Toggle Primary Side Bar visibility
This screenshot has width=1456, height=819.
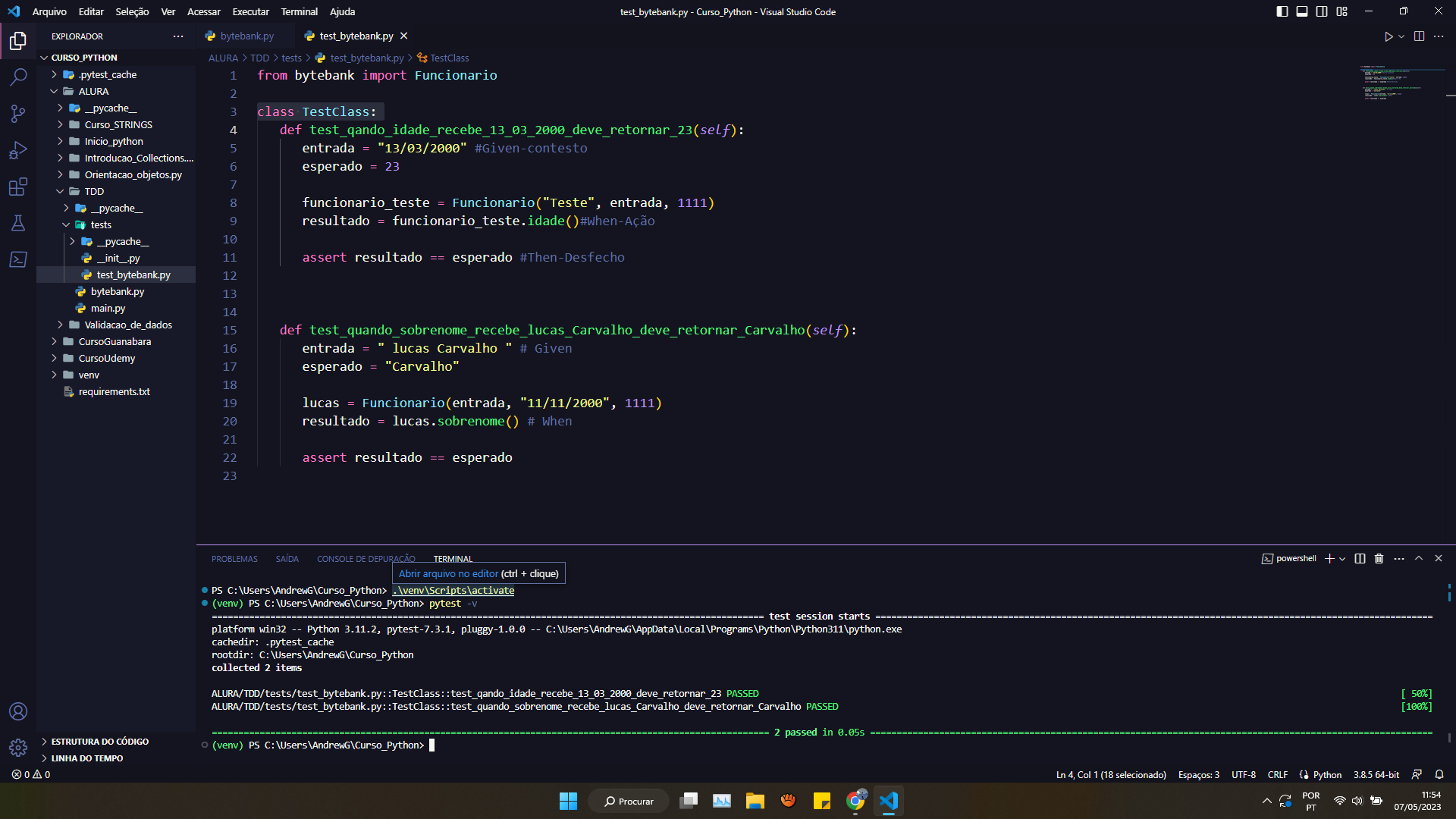tap(1282, 11)
